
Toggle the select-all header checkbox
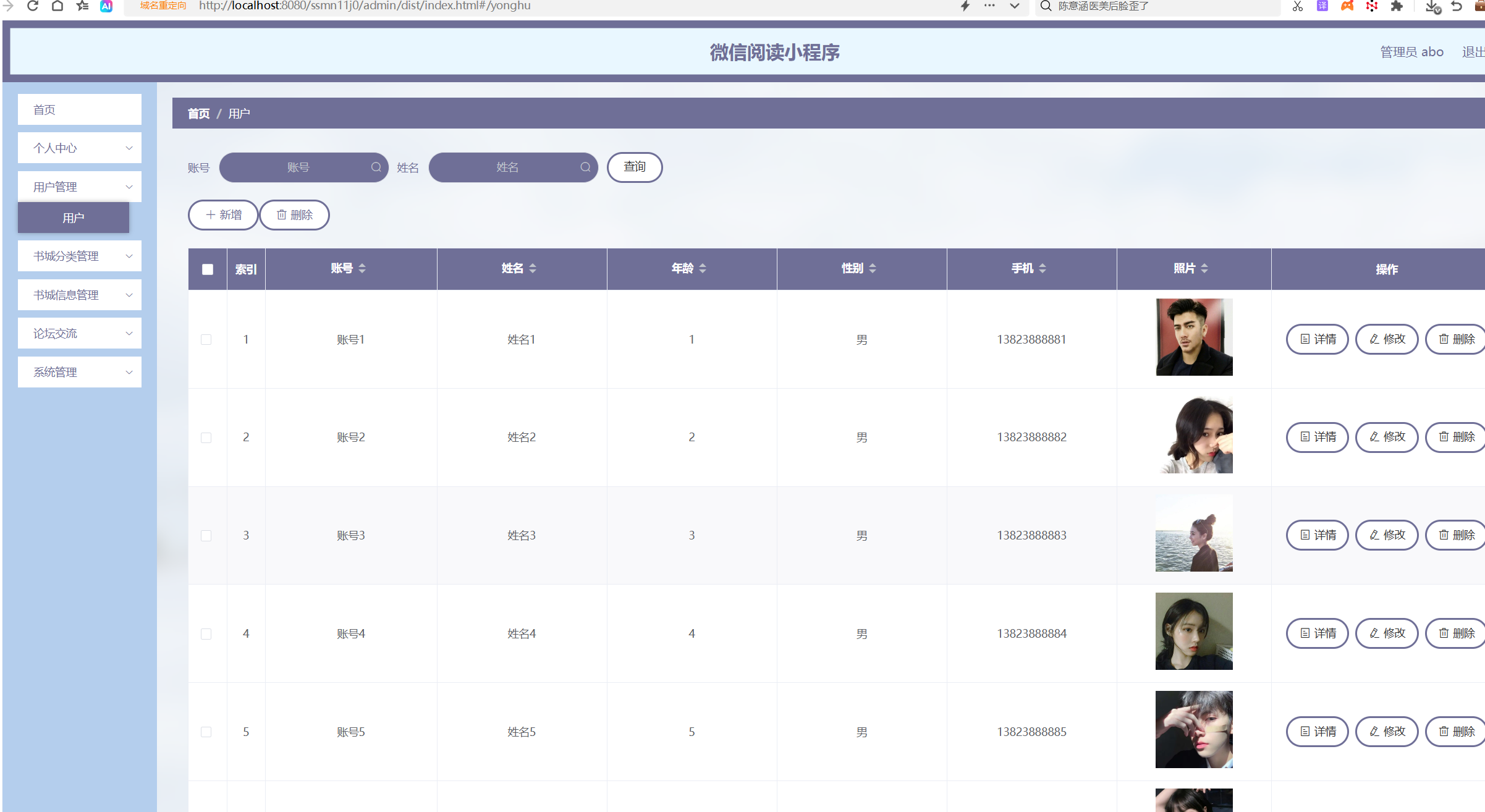(208, 269)
